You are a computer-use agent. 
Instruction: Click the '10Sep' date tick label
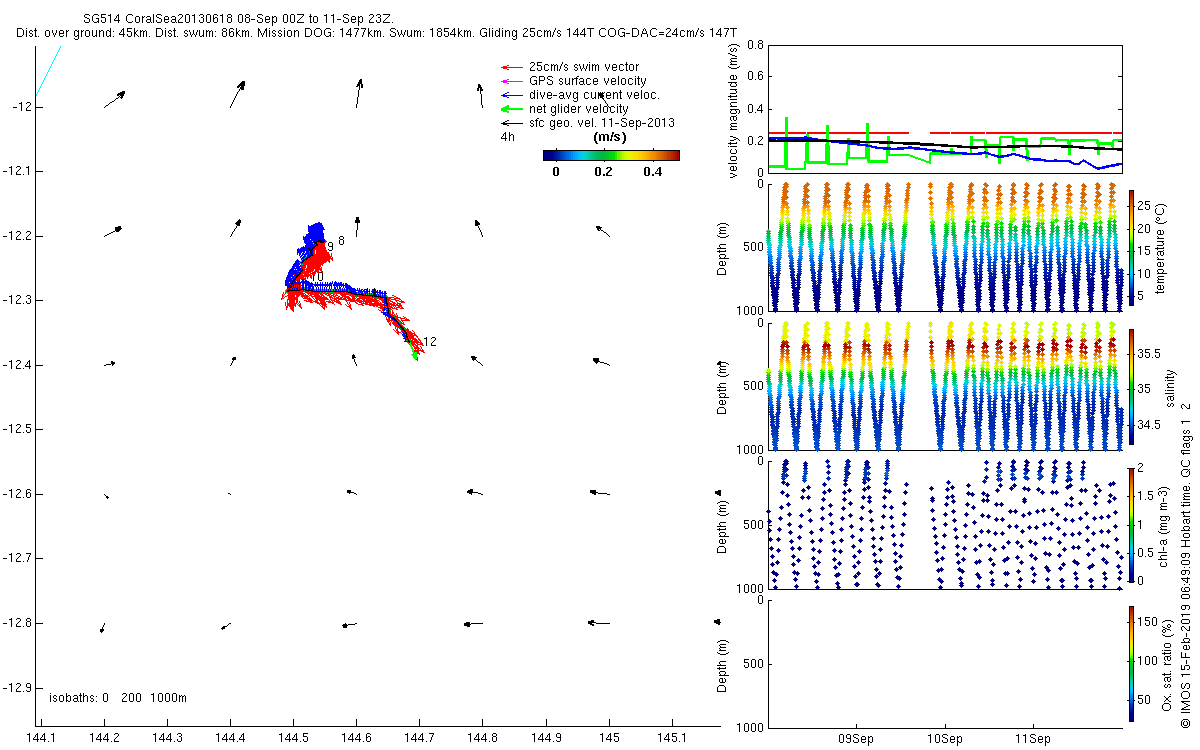[x=945, y=740]
